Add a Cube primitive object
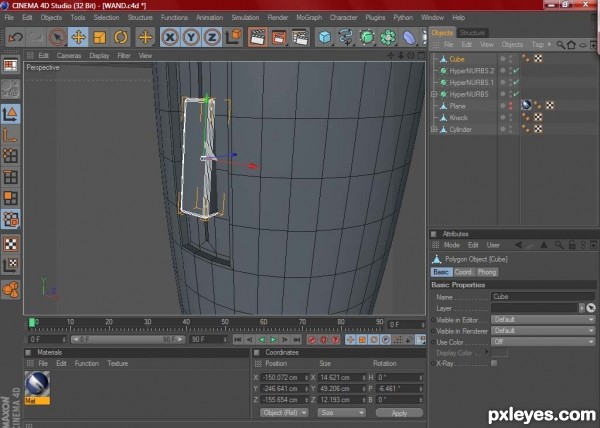Screen dimensions: 600x428 click(324, 37)
